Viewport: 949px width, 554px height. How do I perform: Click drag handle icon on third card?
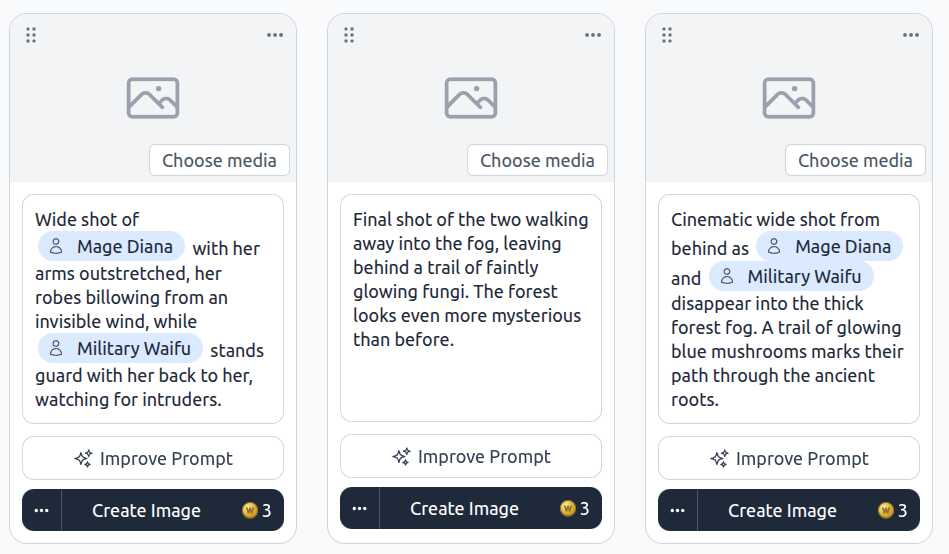coord(667,35)
